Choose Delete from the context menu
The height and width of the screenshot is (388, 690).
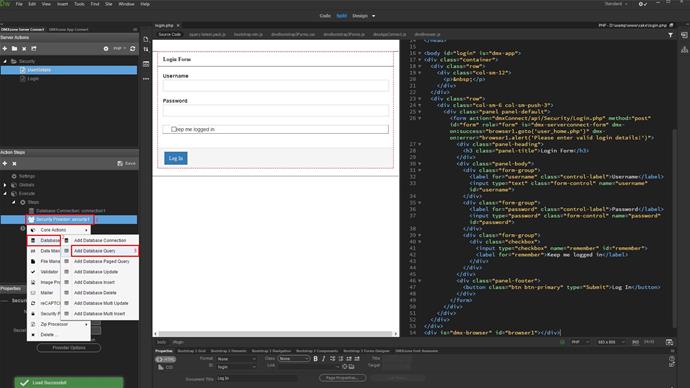click(59, 335)
